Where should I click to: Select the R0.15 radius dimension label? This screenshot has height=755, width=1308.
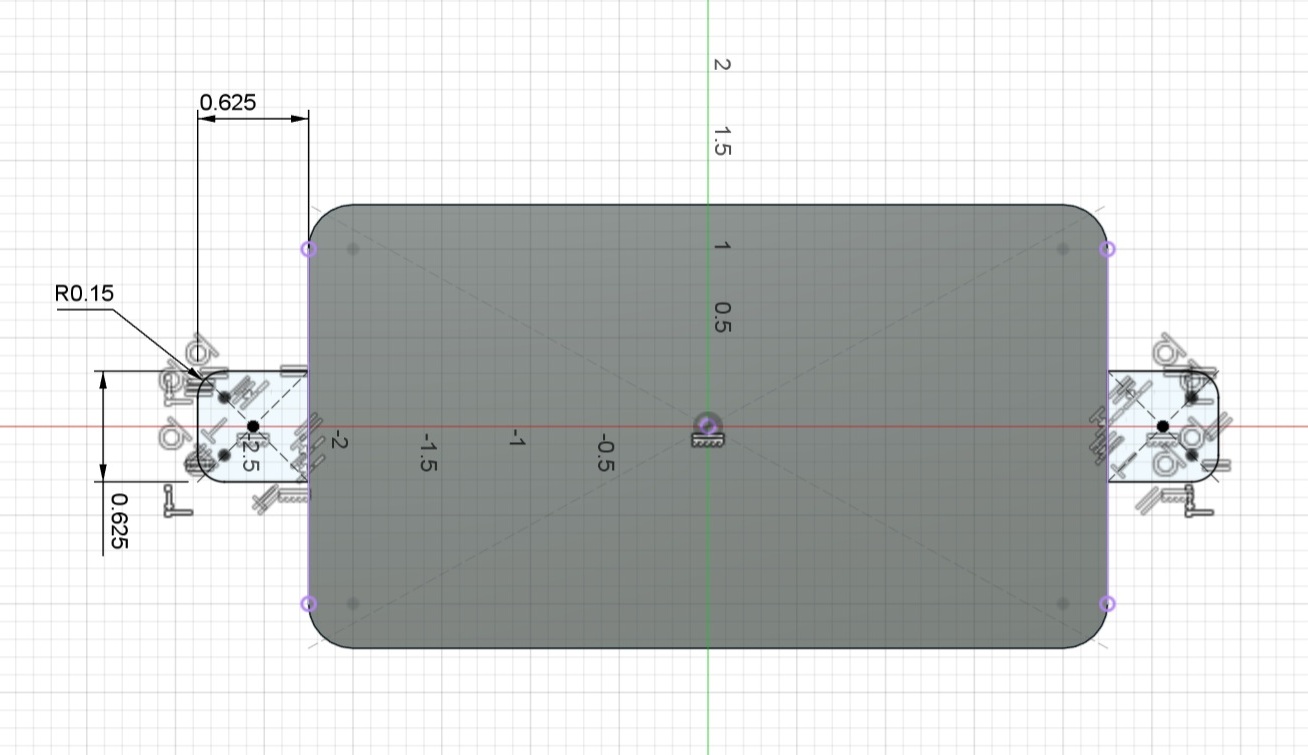[85, 293]
